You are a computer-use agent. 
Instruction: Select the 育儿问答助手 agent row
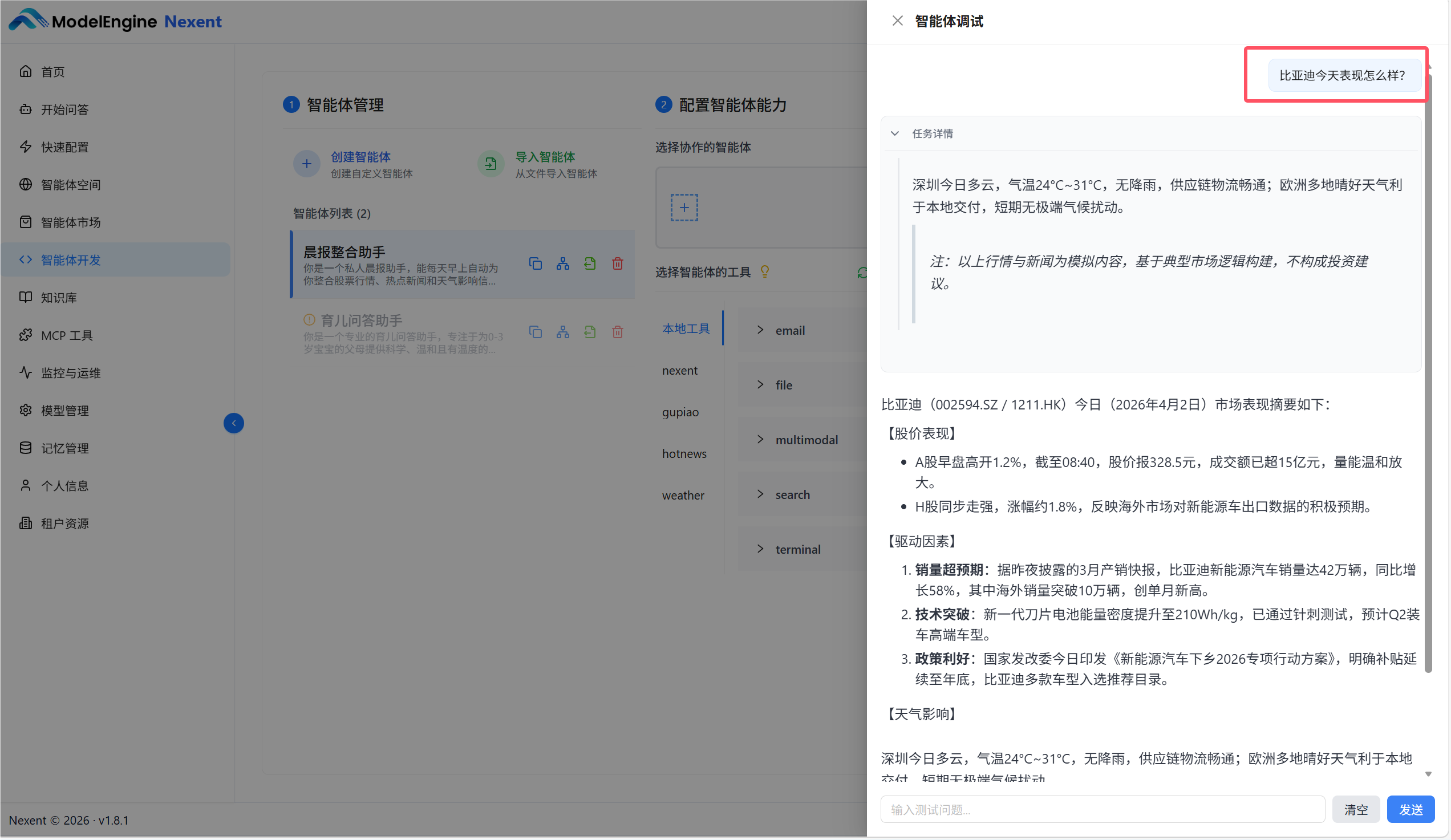click(463, 333)
